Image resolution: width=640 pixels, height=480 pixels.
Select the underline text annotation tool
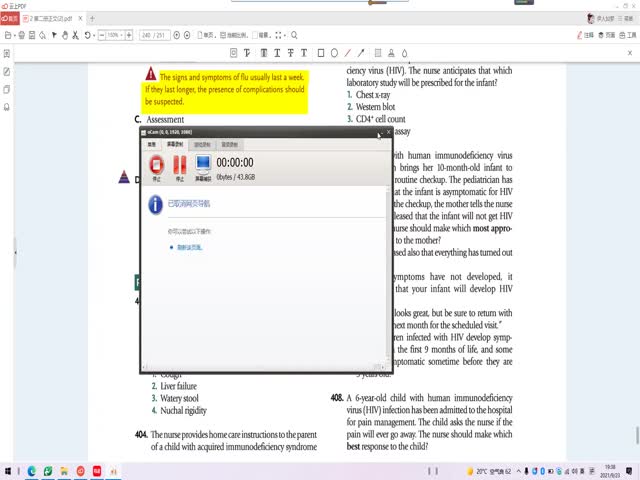coord(277,53)
